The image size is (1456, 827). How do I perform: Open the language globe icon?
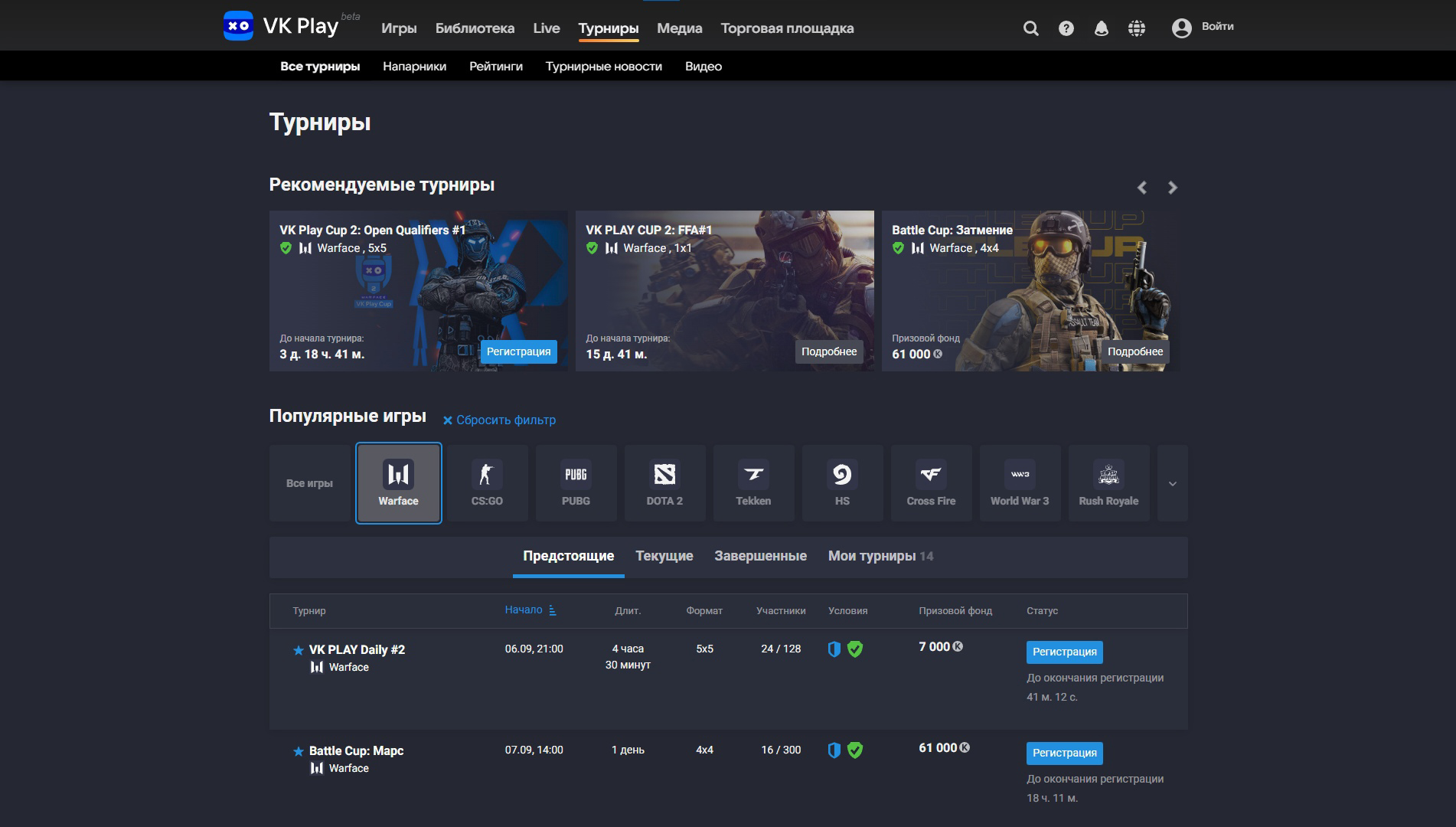(1137, 28)
